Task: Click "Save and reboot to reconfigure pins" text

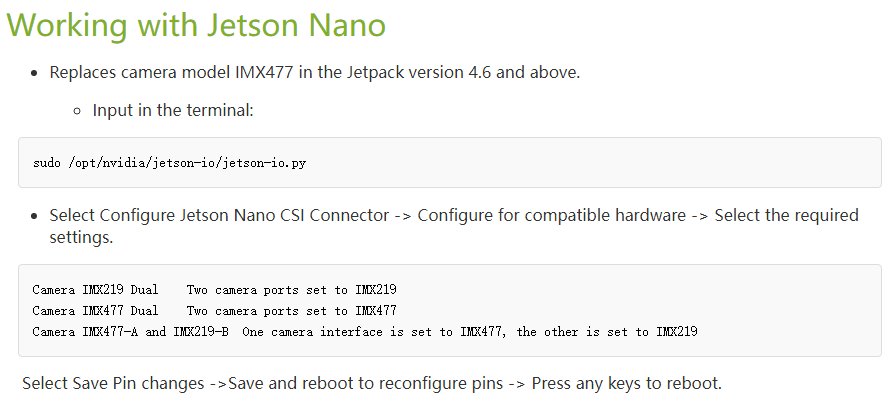Action: [366, 383]
